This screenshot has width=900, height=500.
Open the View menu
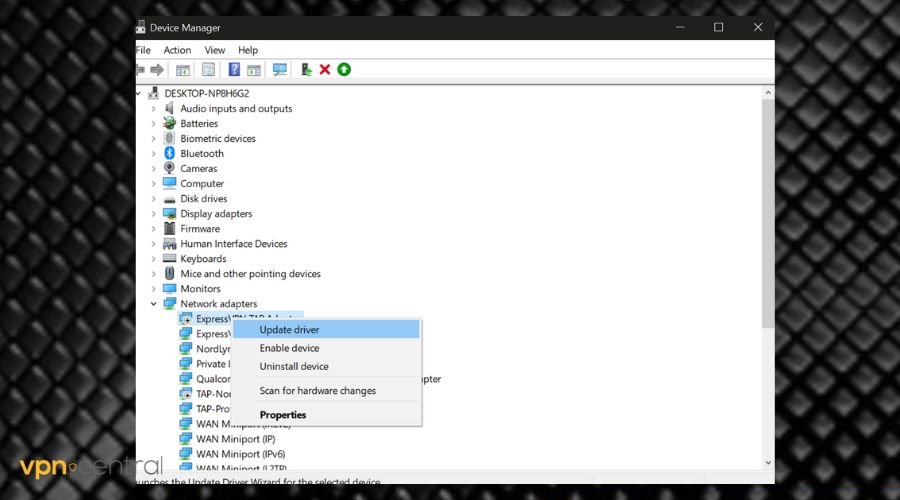215,50
